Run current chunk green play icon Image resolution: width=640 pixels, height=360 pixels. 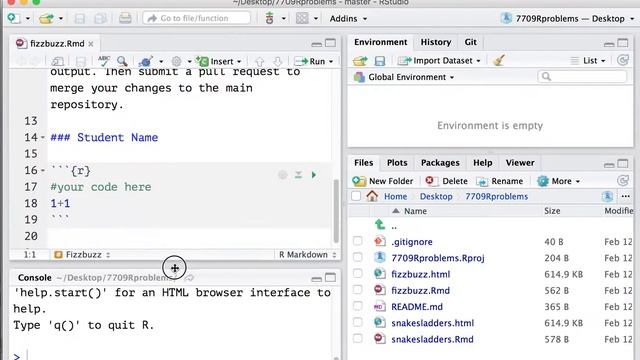tap(314, 175)
